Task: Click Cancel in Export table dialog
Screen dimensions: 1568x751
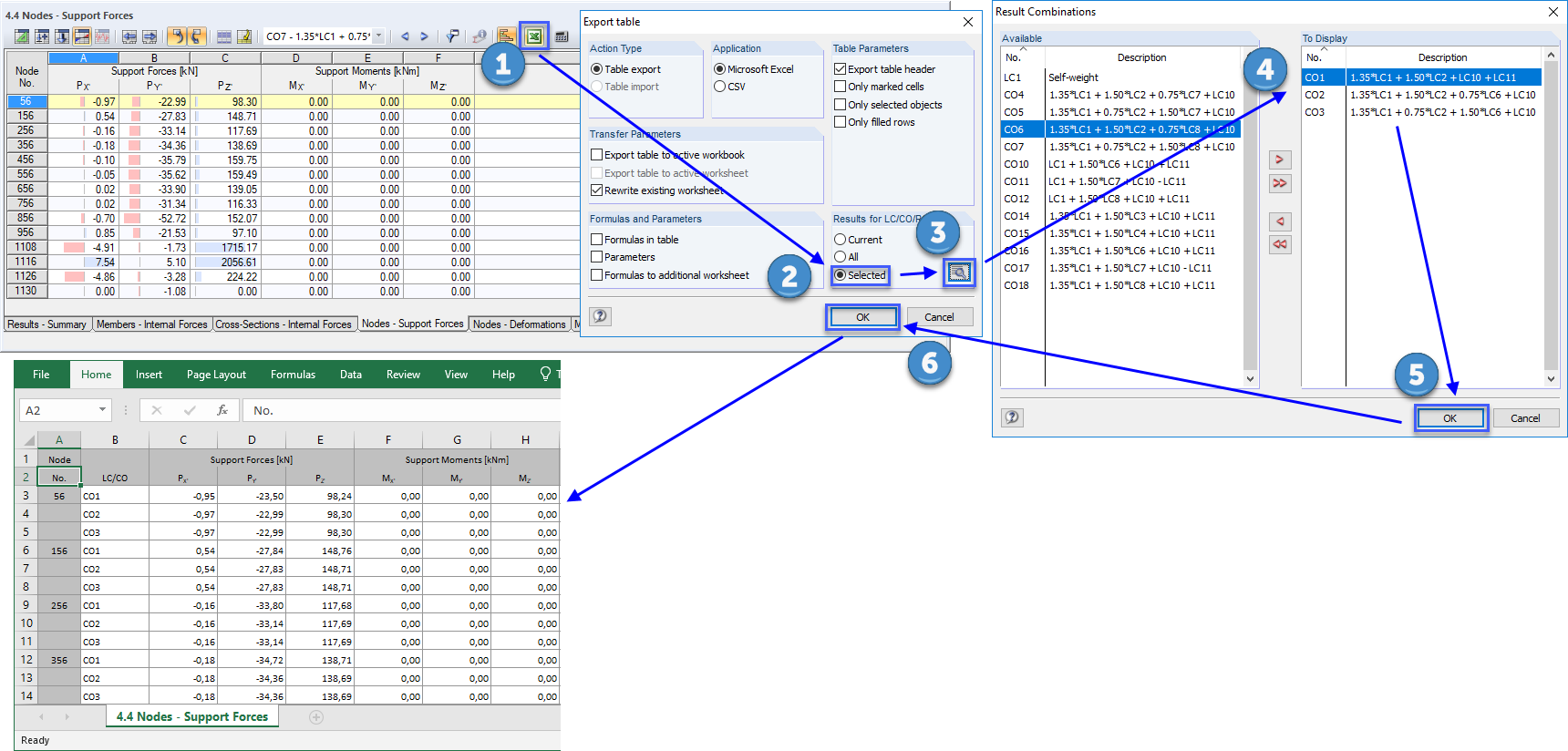Action: point(939,317)
